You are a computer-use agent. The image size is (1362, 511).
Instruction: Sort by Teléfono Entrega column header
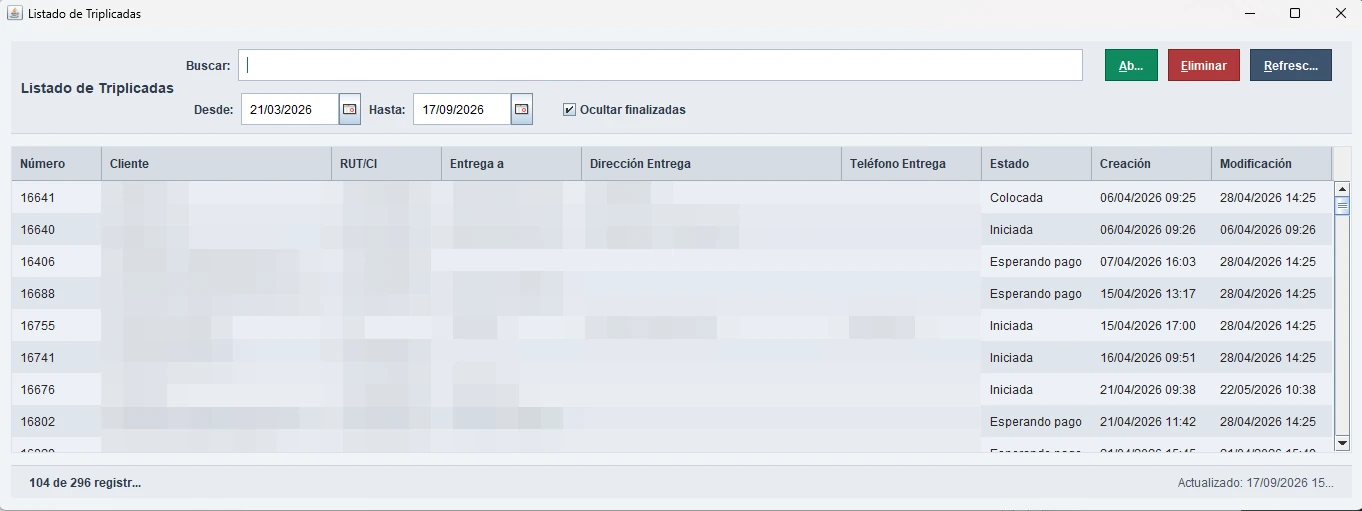pos(911,164)
